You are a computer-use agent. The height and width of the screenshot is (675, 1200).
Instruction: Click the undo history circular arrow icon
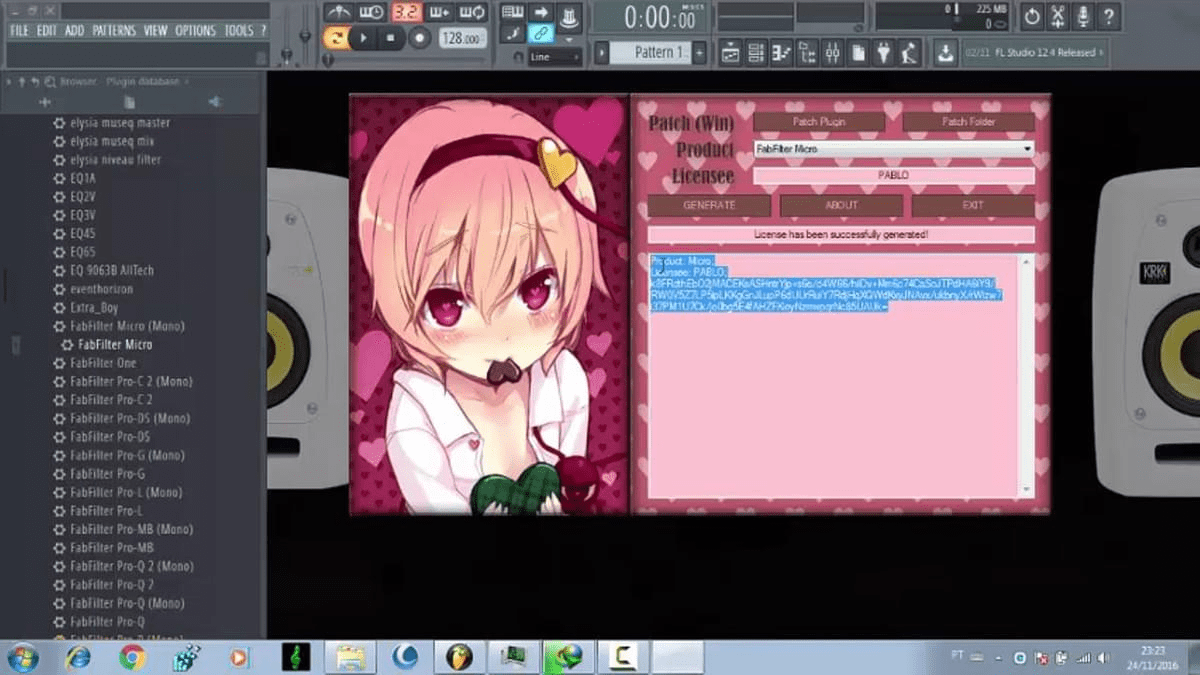pos(1032,17)
